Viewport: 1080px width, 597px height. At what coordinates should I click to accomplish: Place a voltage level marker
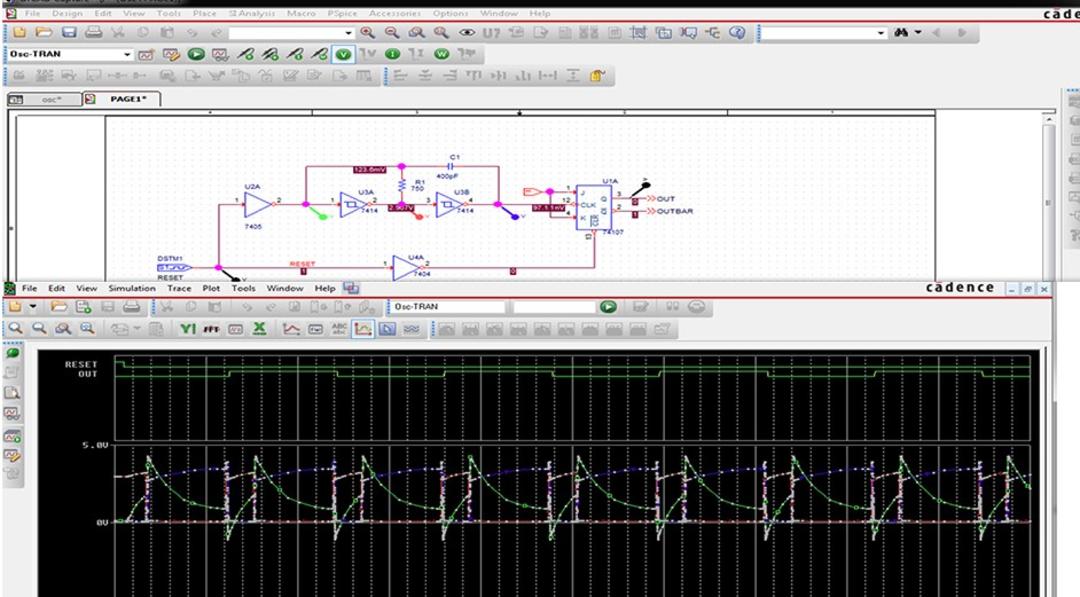(245, 54)
